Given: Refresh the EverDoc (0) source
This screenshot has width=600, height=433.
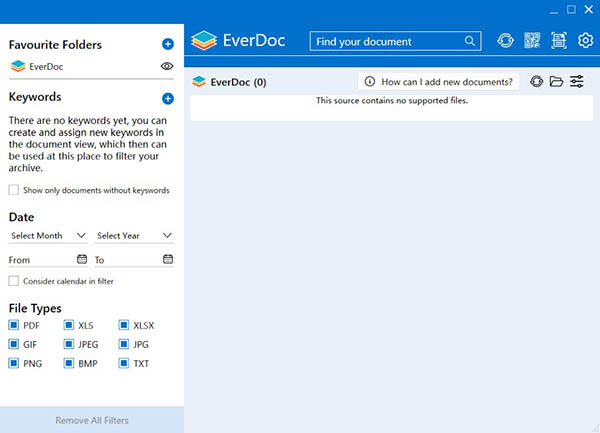Looking at the screenshot, I should 536,81.
